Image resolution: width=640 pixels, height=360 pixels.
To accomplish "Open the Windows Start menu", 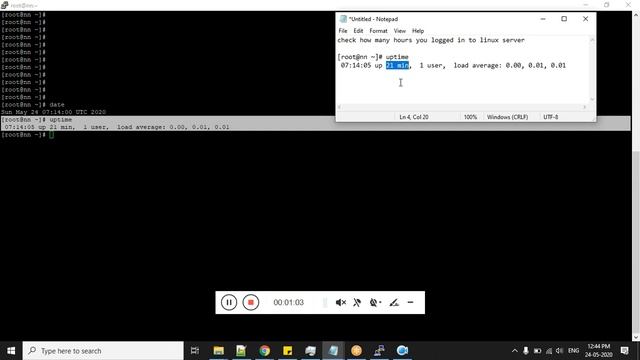I will tap(11, 351).
